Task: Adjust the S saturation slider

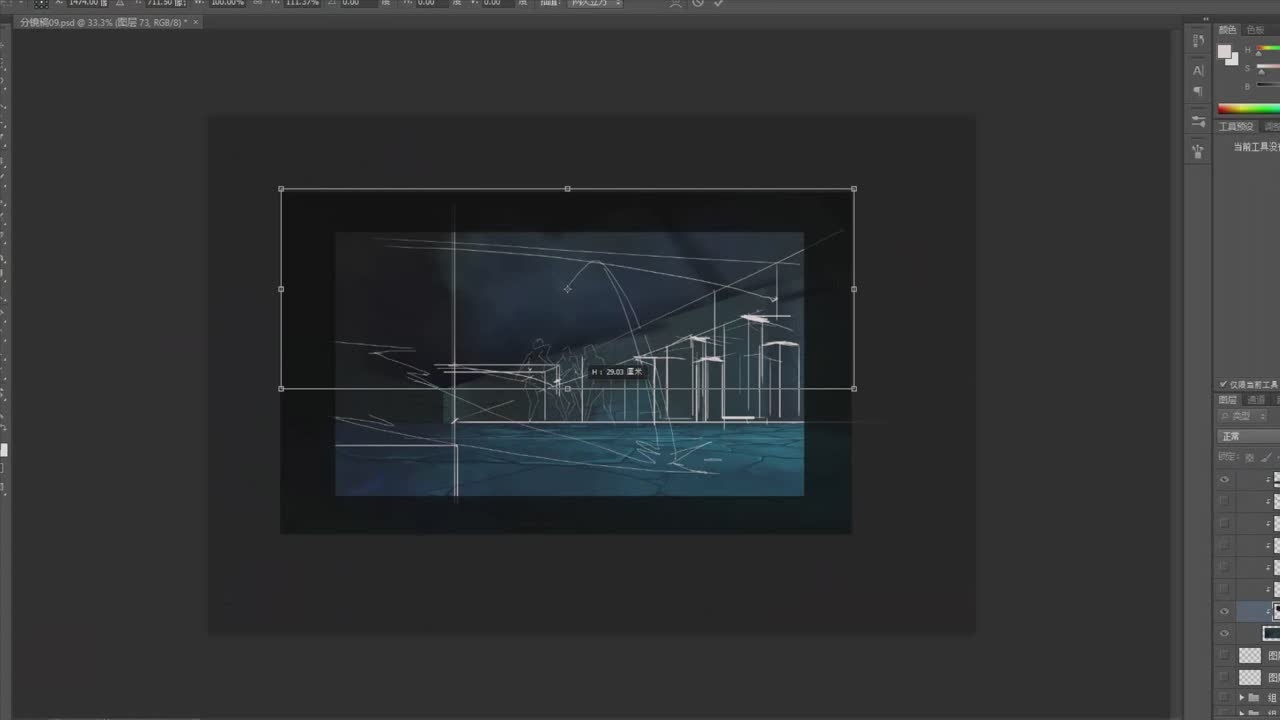Action: pyautogui.click(x=1269, y=67)
